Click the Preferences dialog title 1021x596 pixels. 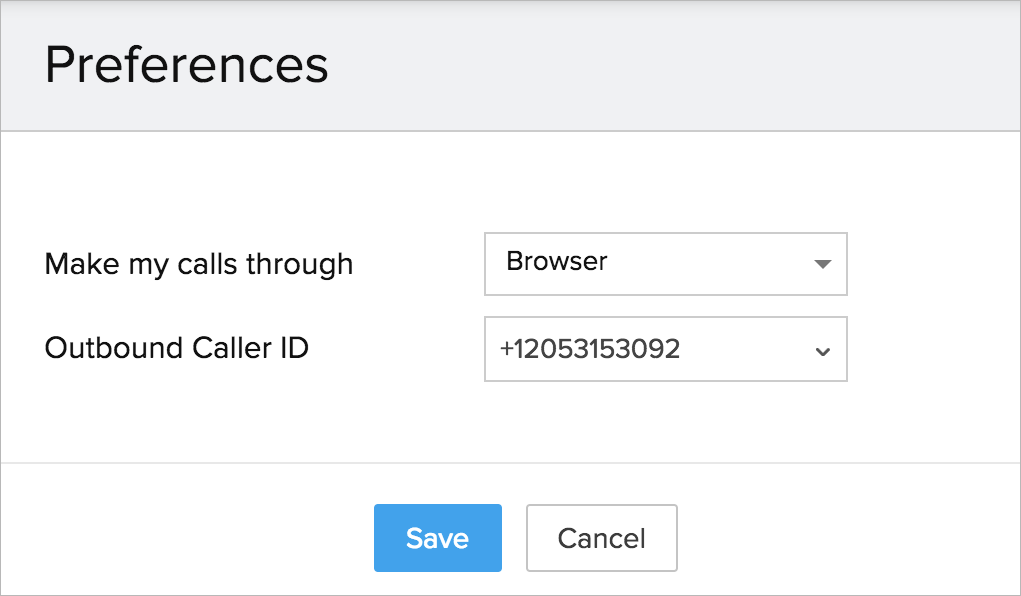[187, 65]
